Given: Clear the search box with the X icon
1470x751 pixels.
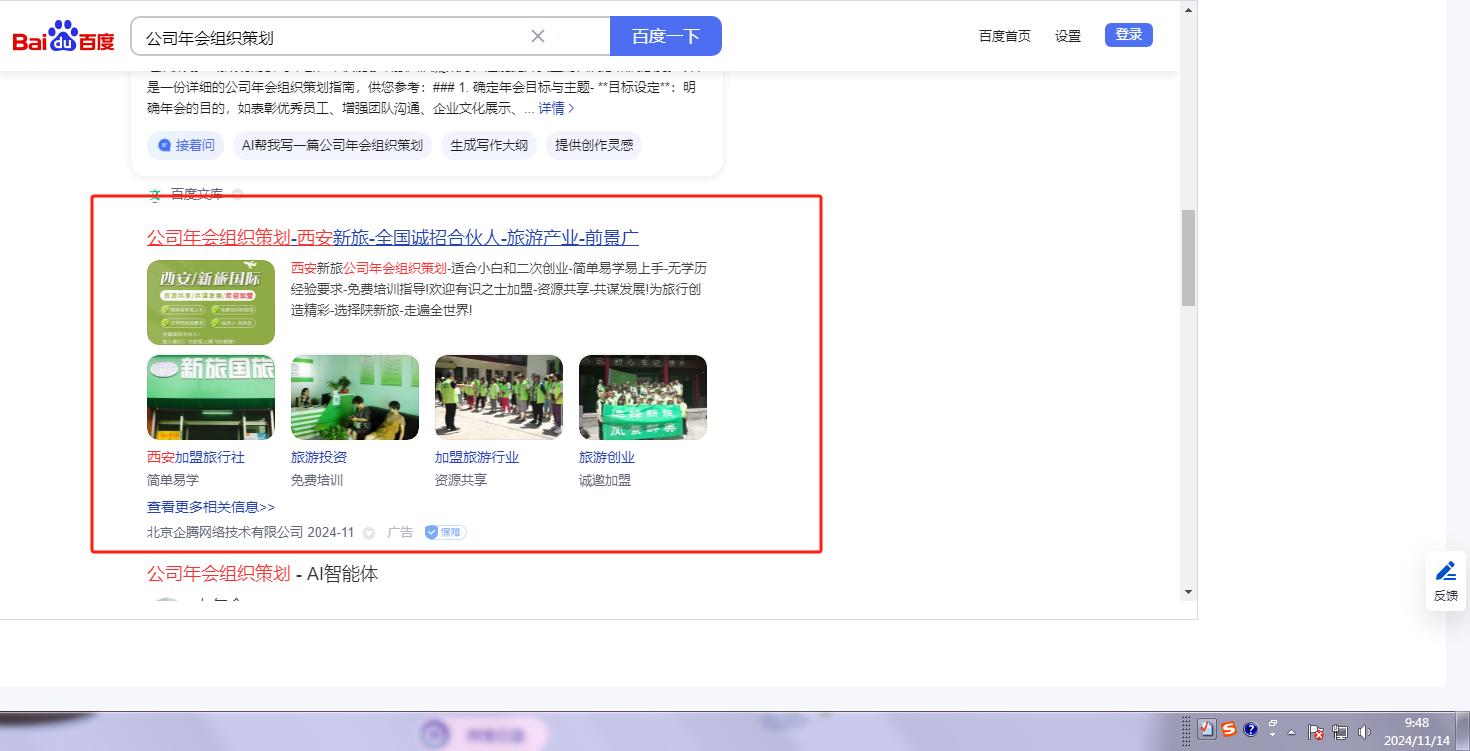Looking at the screenshot, I should click(538, 36).
